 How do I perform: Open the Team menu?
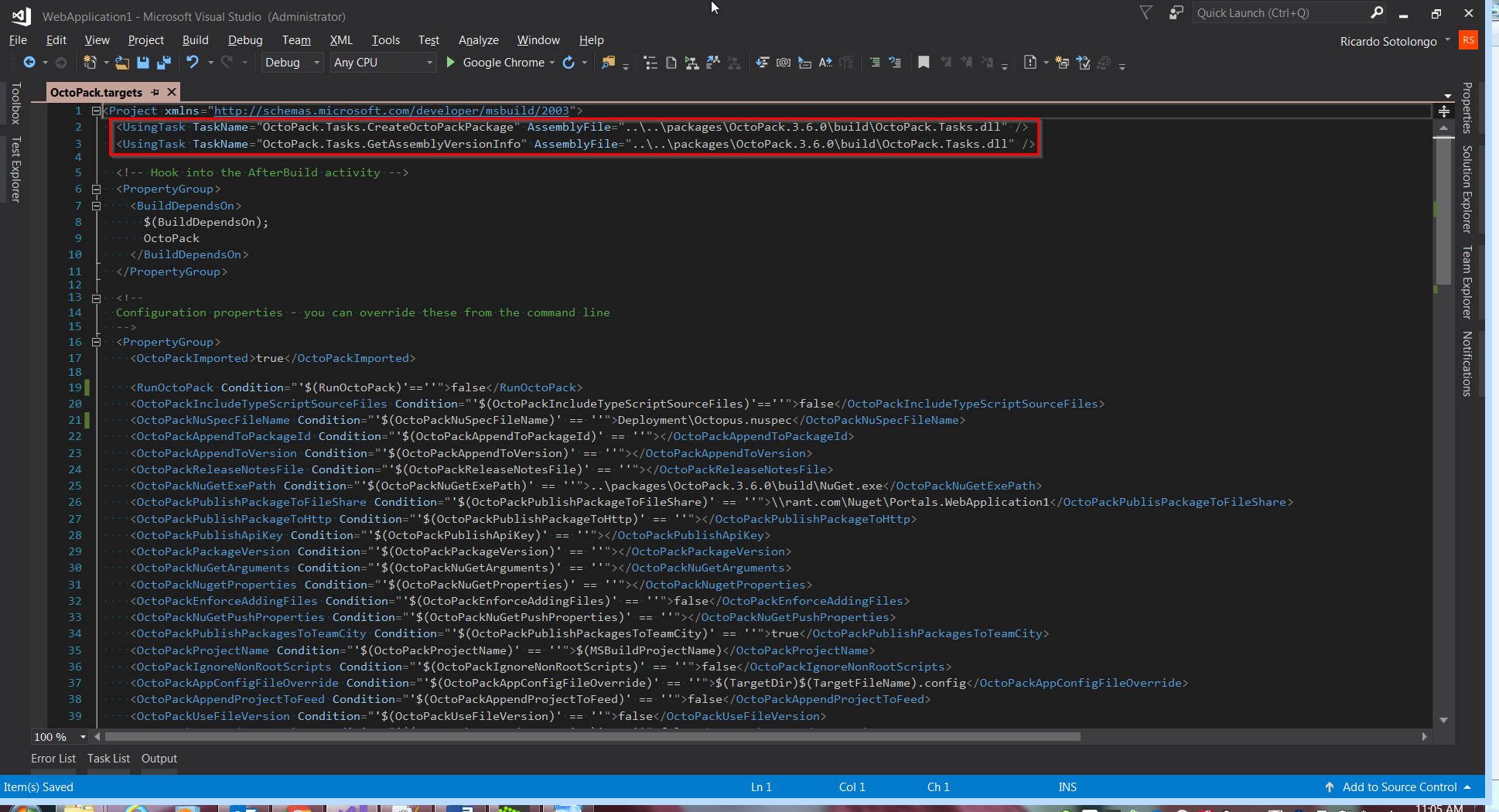coord(296,40)
